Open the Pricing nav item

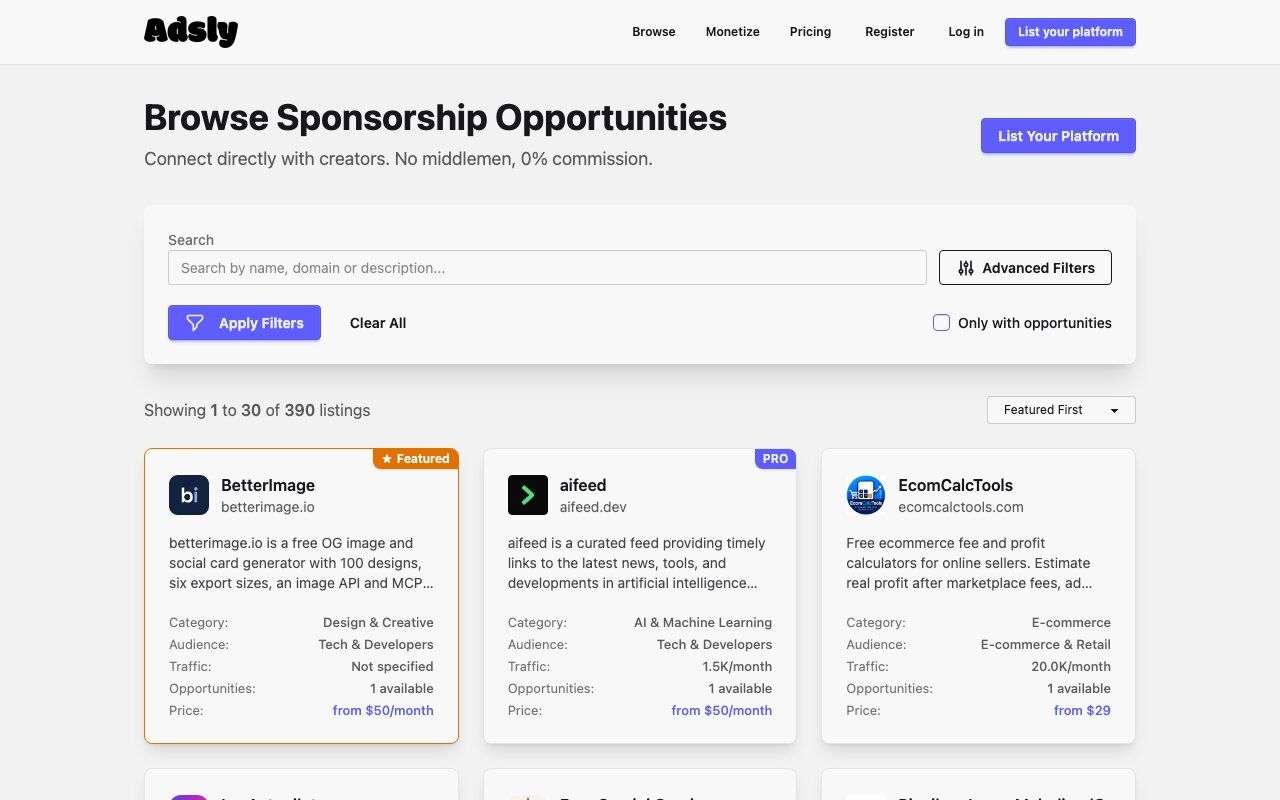click(x=810, y=32)
